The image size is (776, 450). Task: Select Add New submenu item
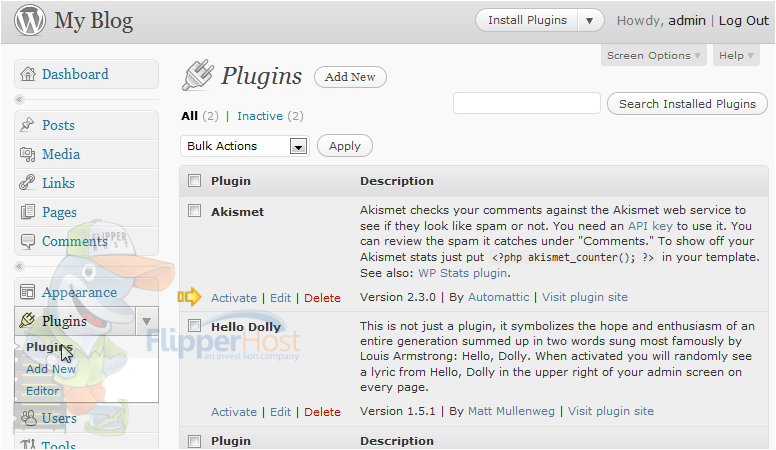(x=51, y=369)
